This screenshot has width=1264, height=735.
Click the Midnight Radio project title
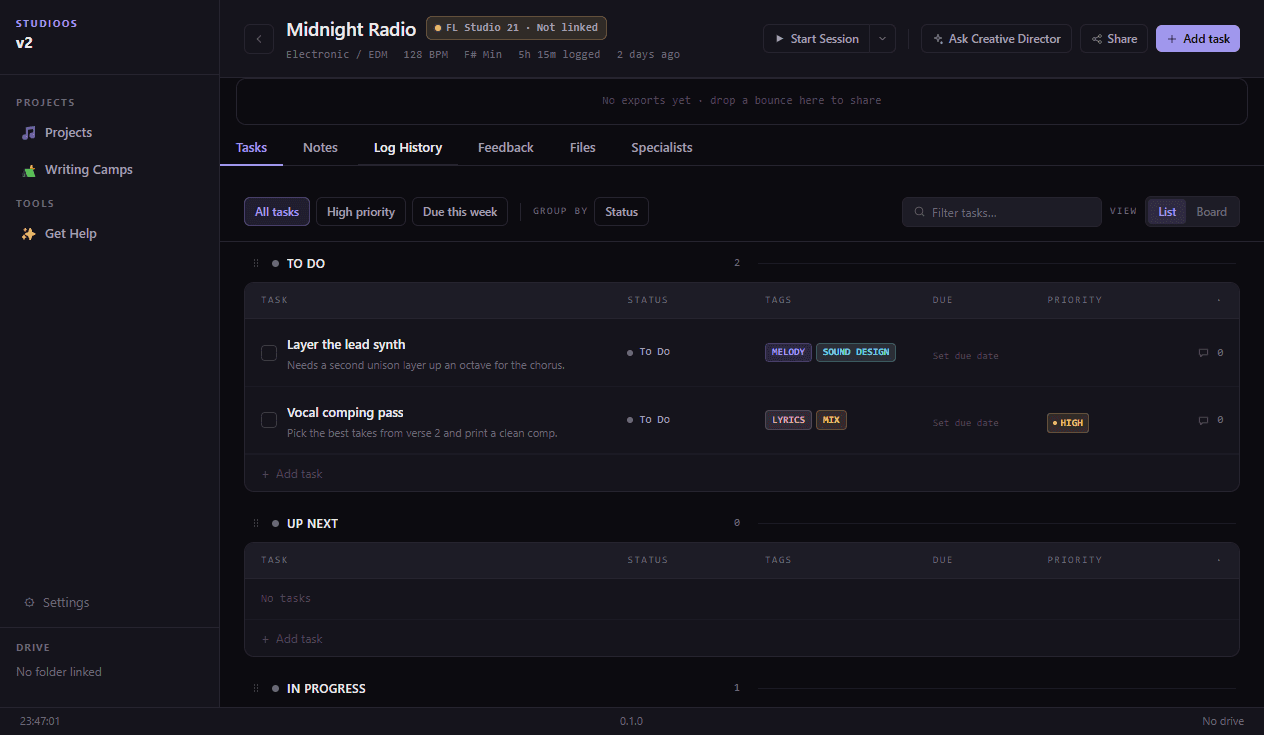351,30
